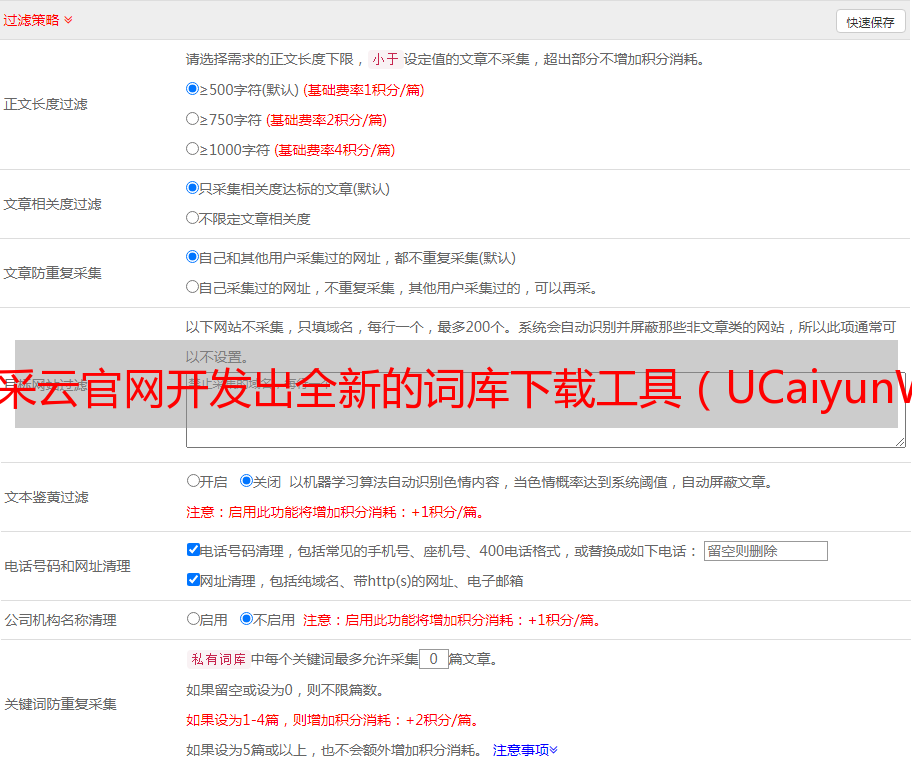Click the 正文长度过滤 row label
This screenshot has height=768, width=912.
point(45,104)
